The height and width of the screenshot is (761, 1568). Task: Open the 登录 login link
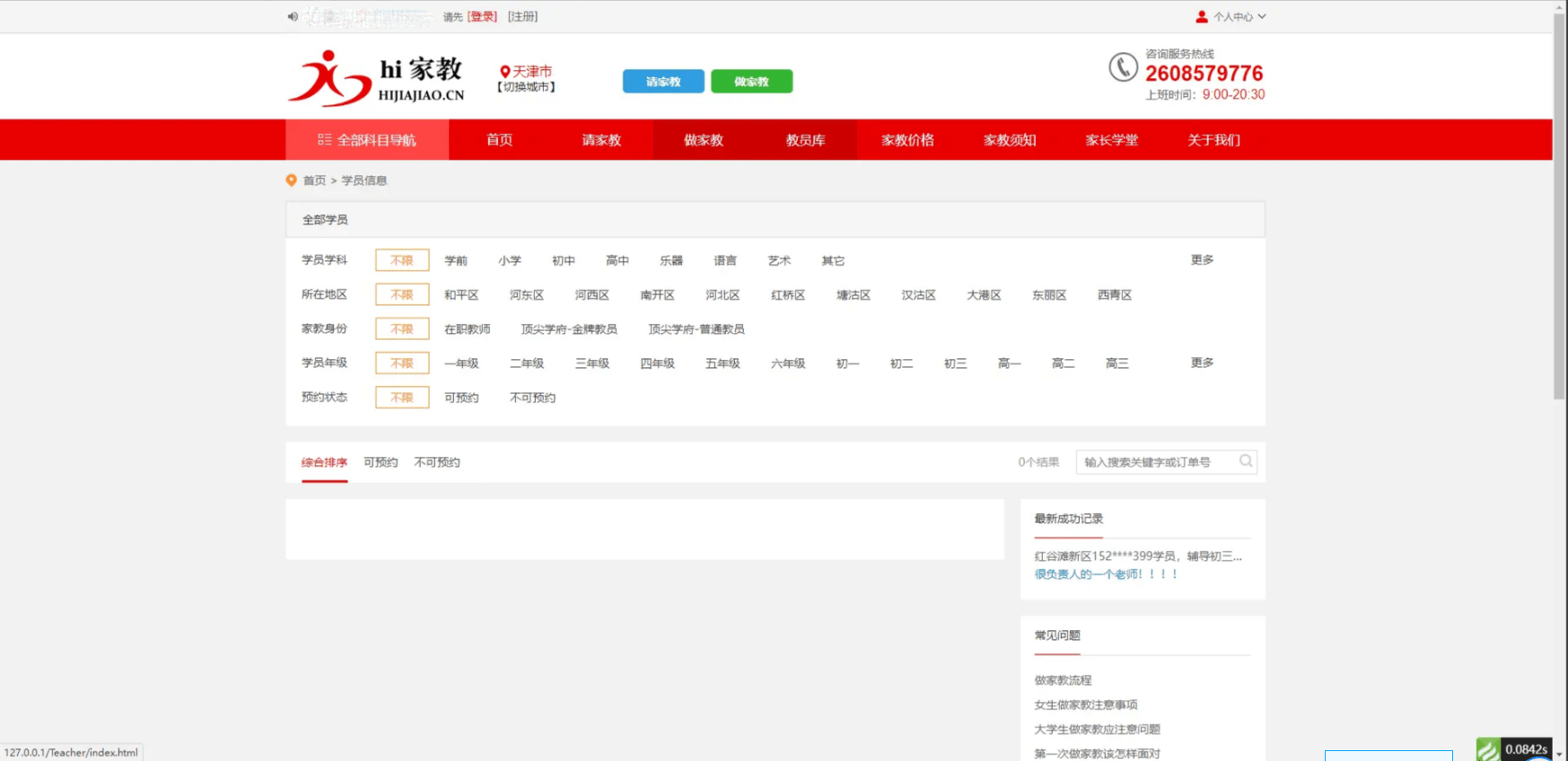point(482,16)
